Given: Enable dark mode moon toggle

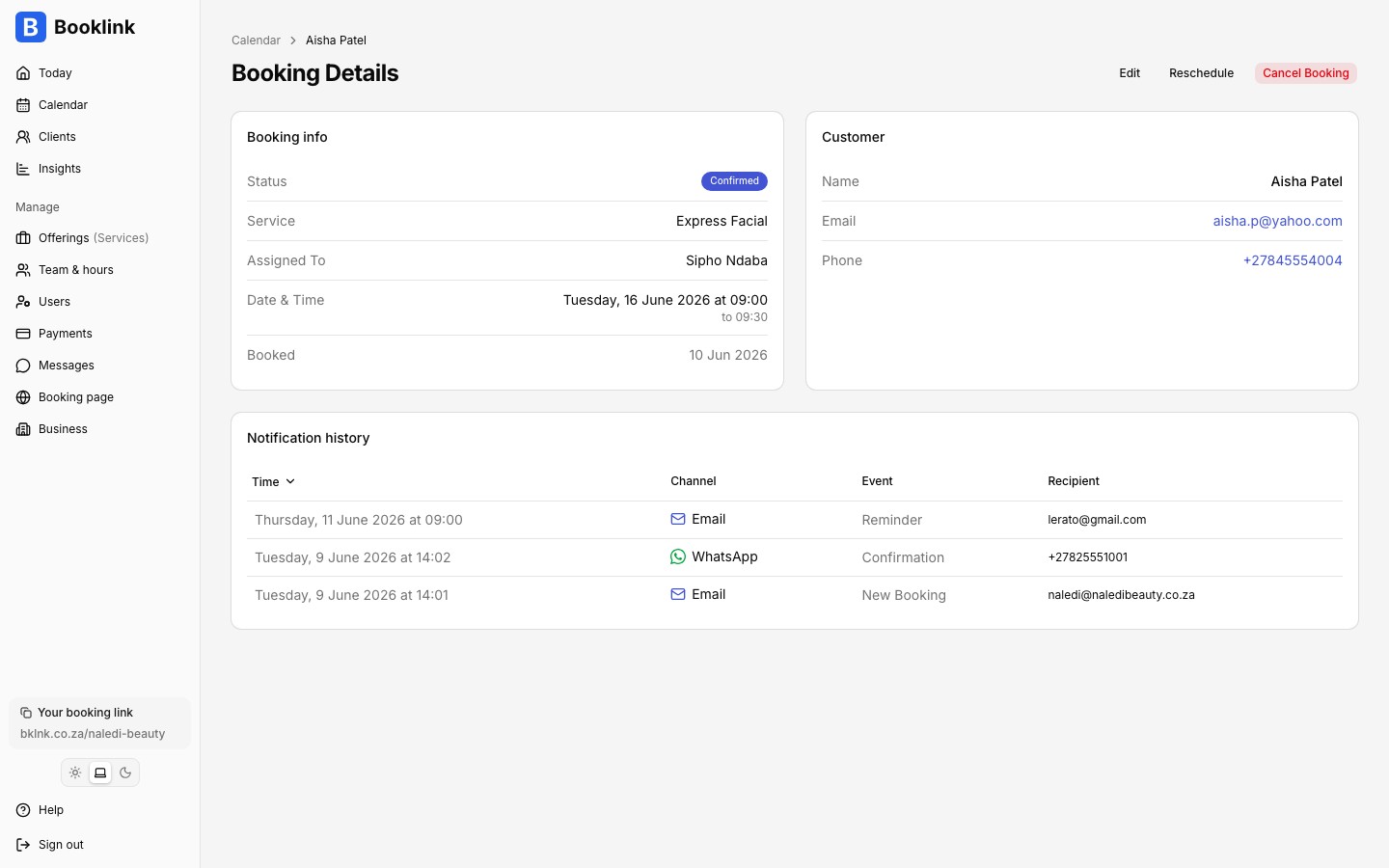Looking at the screenshot, I should coord(125,773).
